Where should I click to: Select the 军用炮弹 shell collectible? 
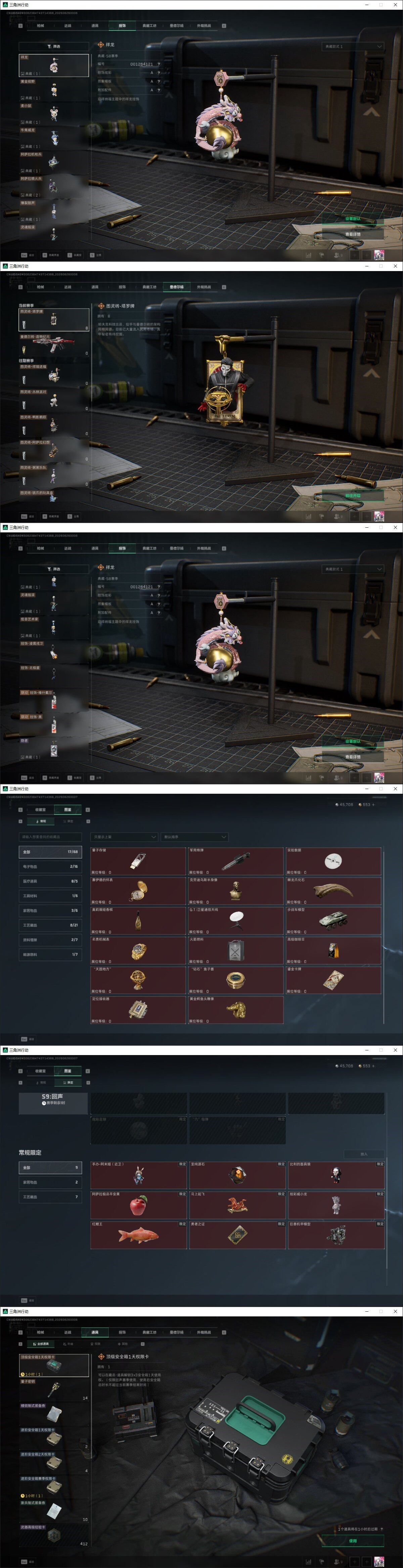click(235, 861)
